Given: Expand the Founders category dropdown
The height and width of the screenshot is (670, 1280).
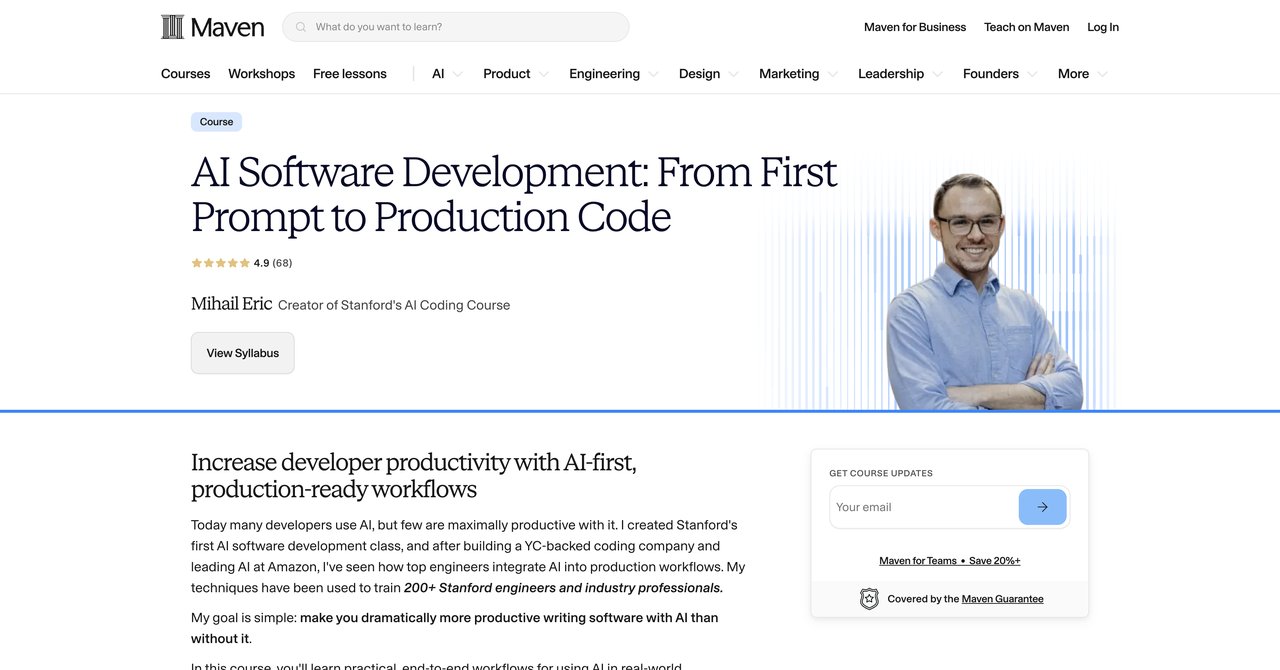Looking at the screenshot, I should click(x=1000, y=74).
